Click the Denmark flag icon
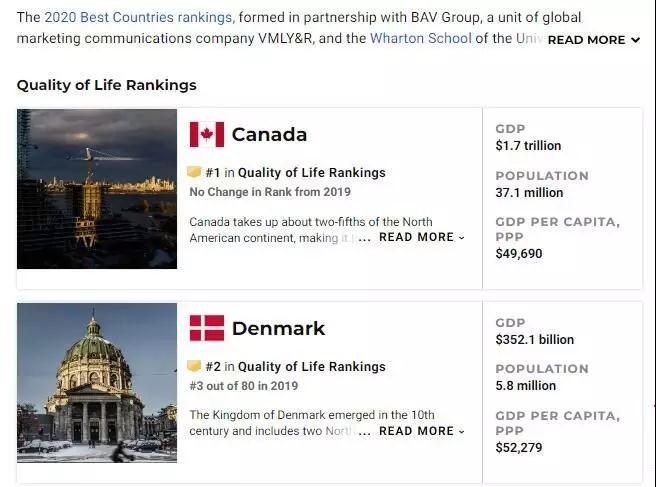The width and height of the screenshot is (656, 487). point(207,328)
